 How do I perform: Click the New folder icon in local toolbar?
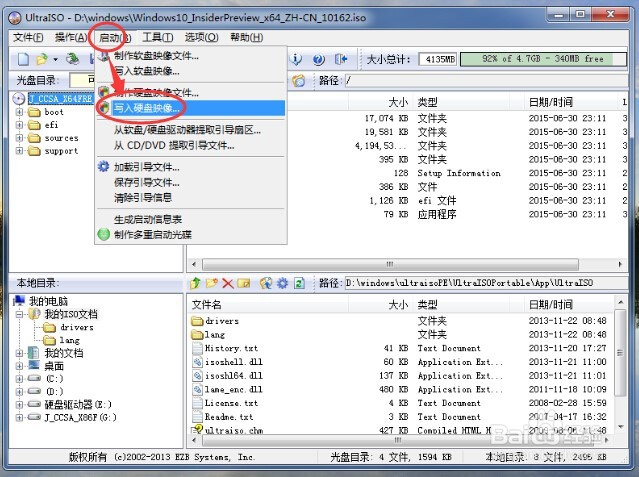pyautogui.click(x=212, y=283)
